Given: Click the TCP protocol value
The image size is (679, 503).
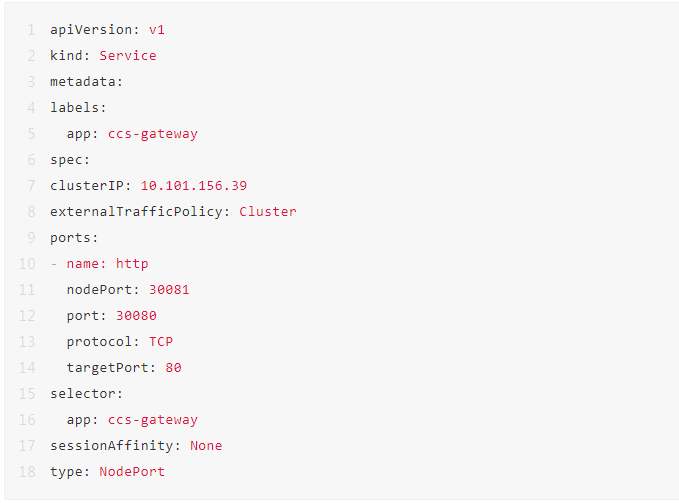Looking at the screenshot, I should click(161, 342).
